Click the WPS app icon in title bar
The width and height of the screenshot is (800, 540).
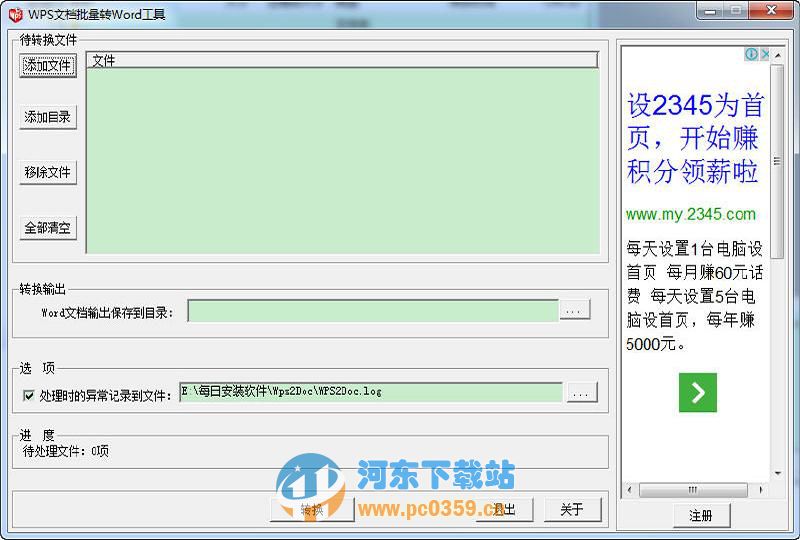point(15,14)
